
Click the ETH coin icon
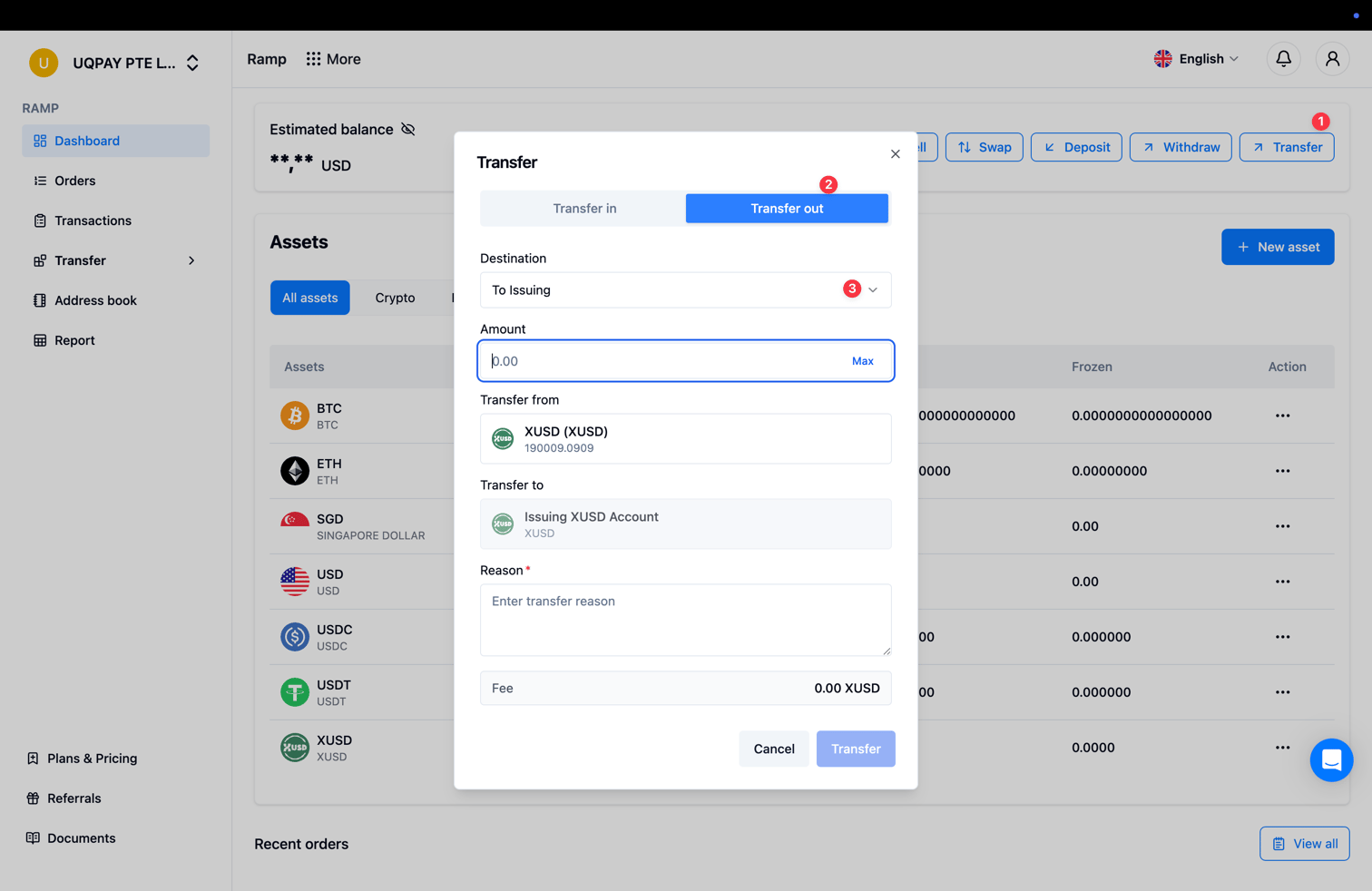click(x=294, y=471)
